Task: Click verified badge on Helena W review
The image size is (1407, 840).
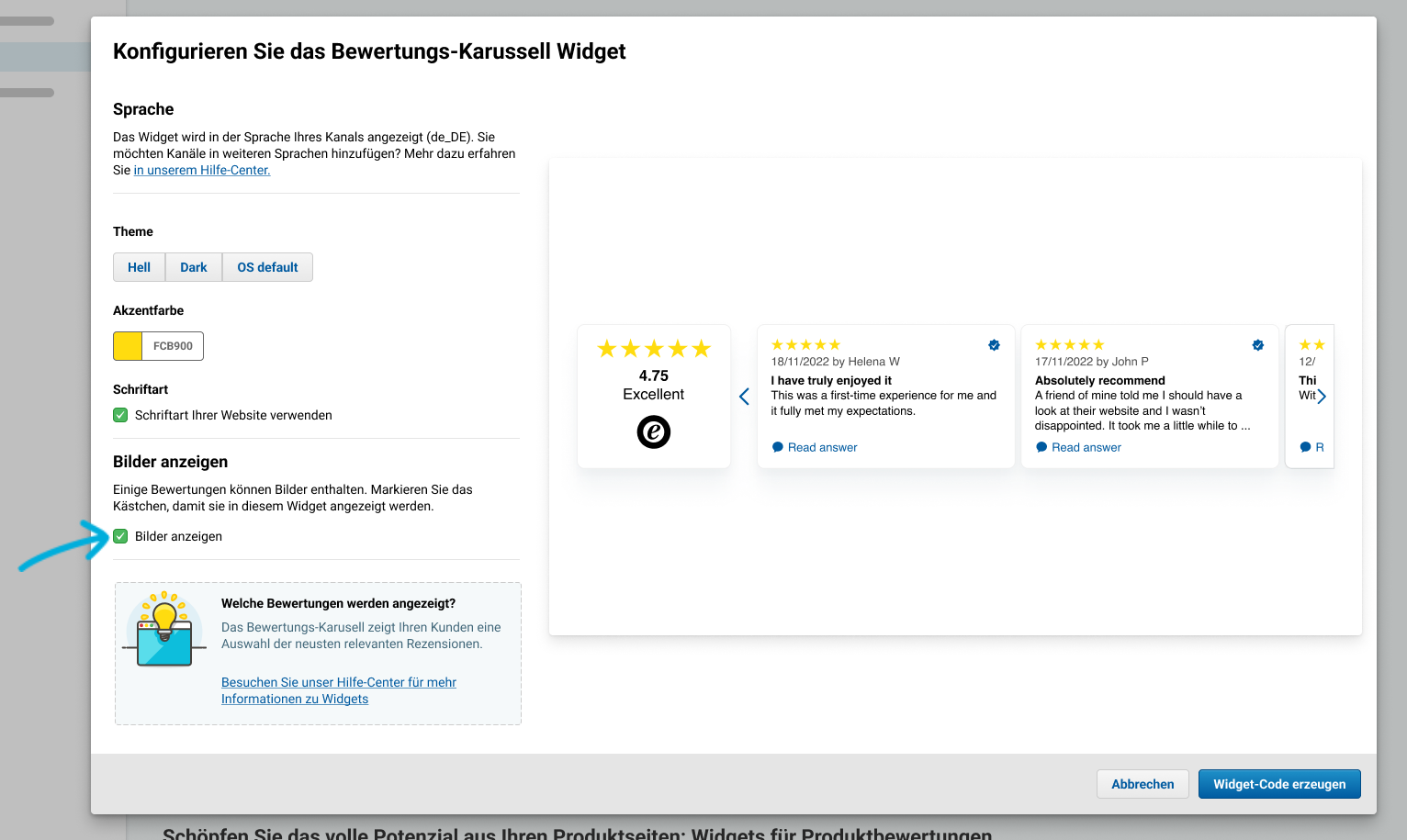Action: tap(994, 345)
